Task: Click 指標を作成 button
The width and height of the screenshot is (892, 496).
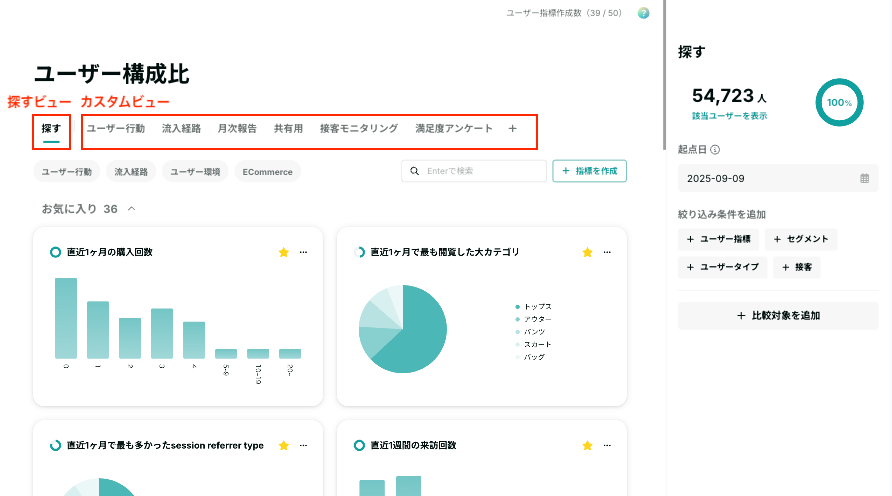Action: click(589, 171)
